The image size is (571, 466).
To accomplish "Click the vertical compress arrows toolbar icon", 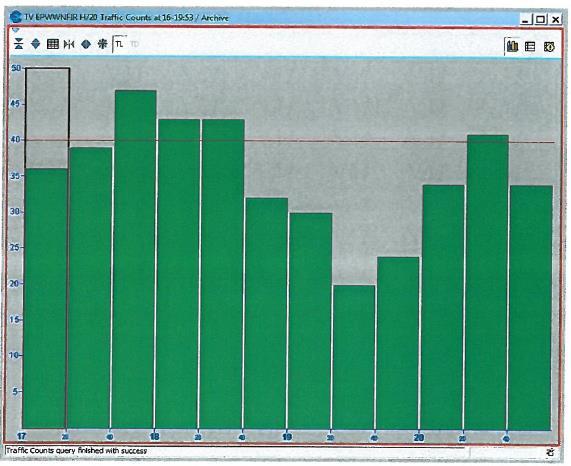I will click(x=19, y=44).
